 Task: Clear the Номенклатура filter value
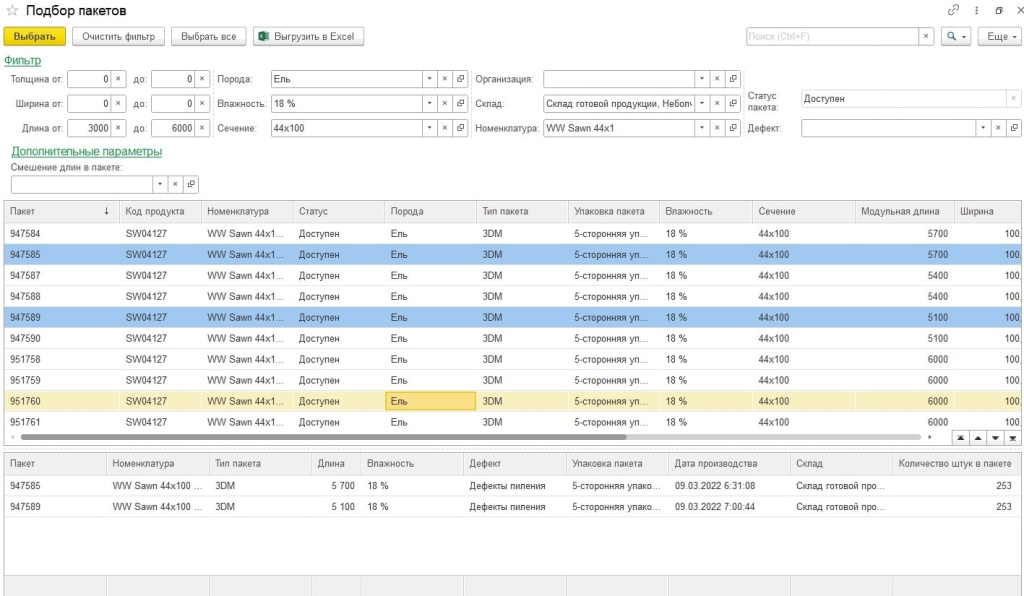coord(717,128)
